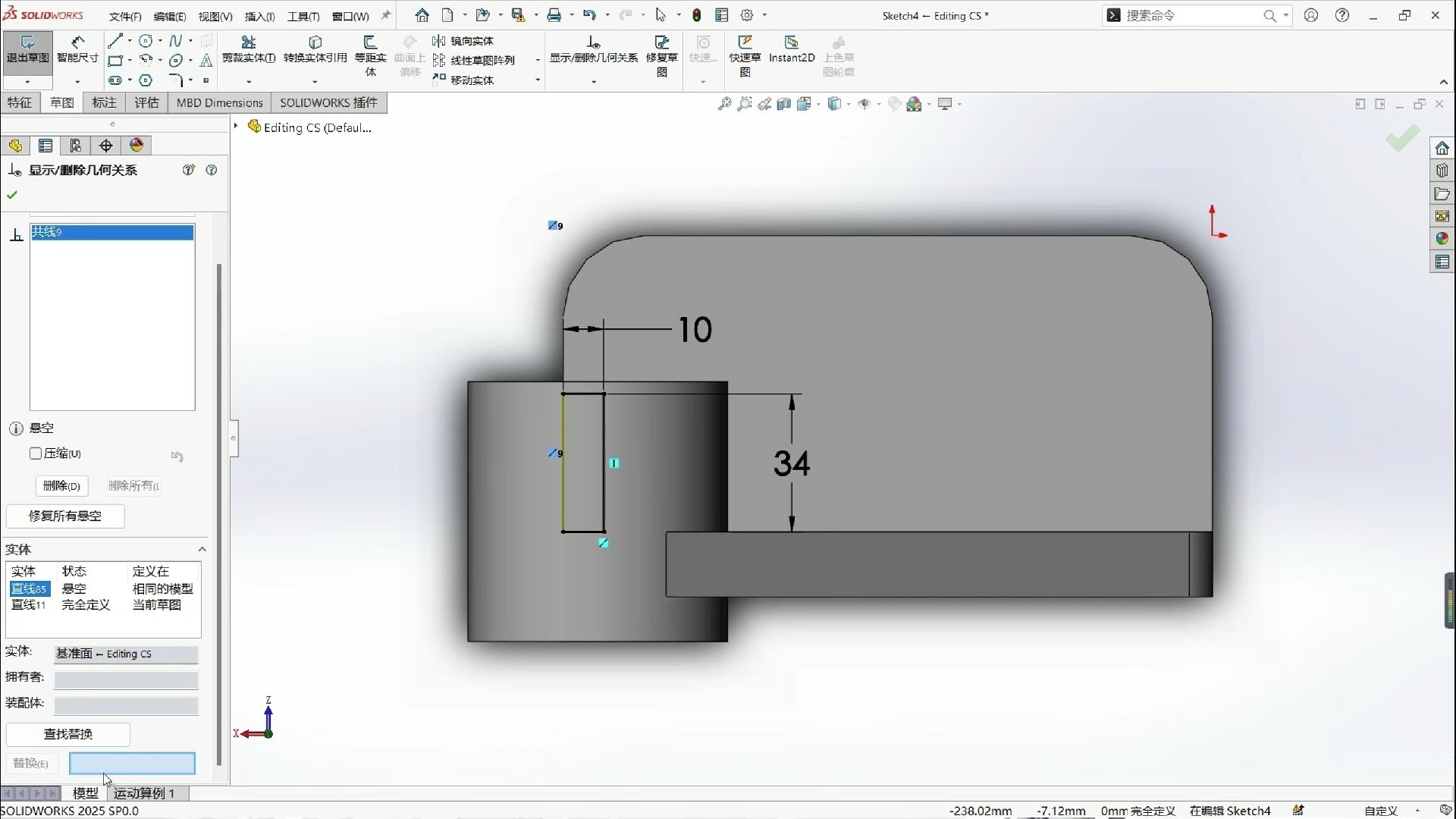Click inside the 替换(E) input field

pos(132,763)
